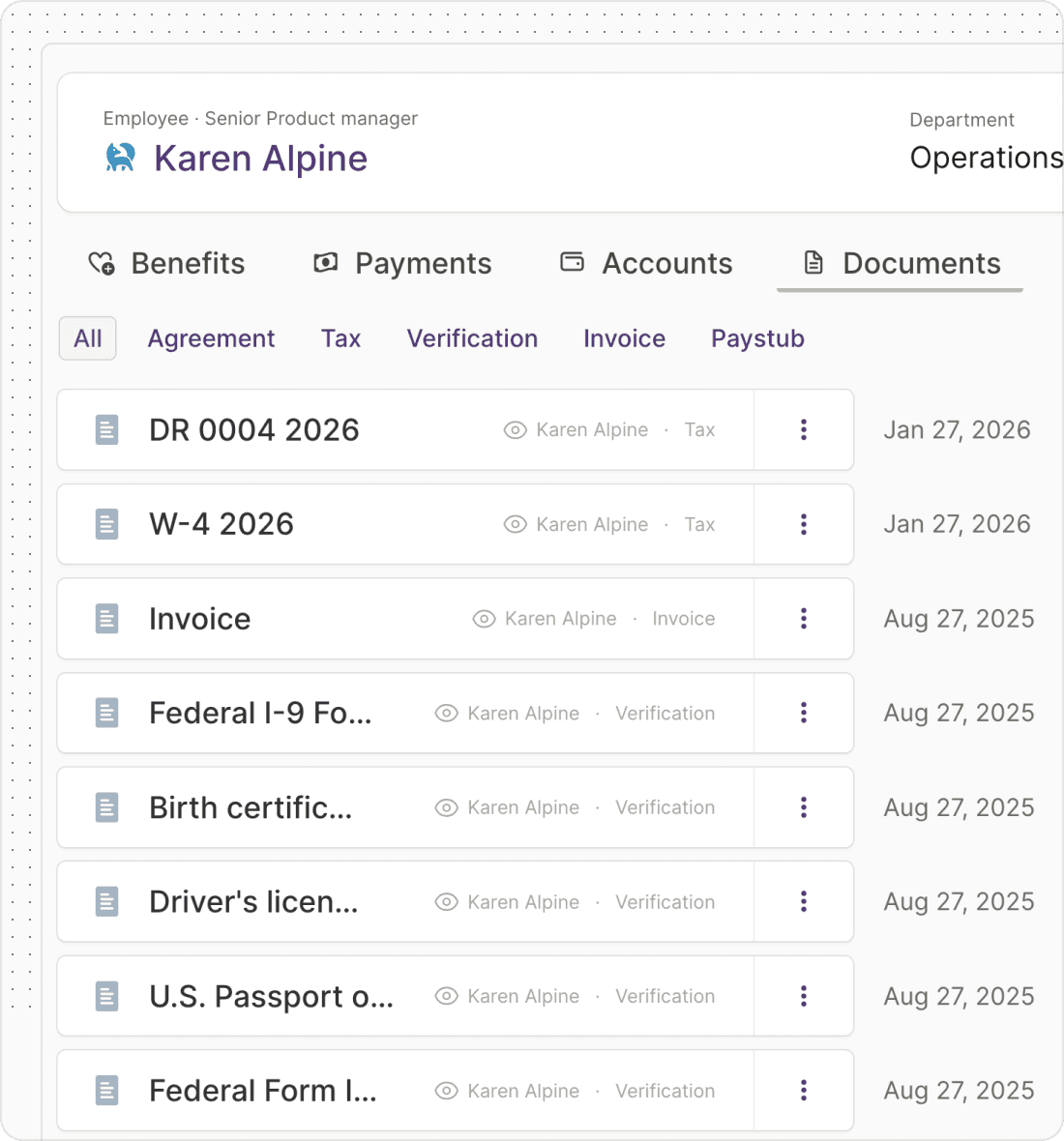Open the three-dot menu for Federal Form I...

click(804, 1091)
